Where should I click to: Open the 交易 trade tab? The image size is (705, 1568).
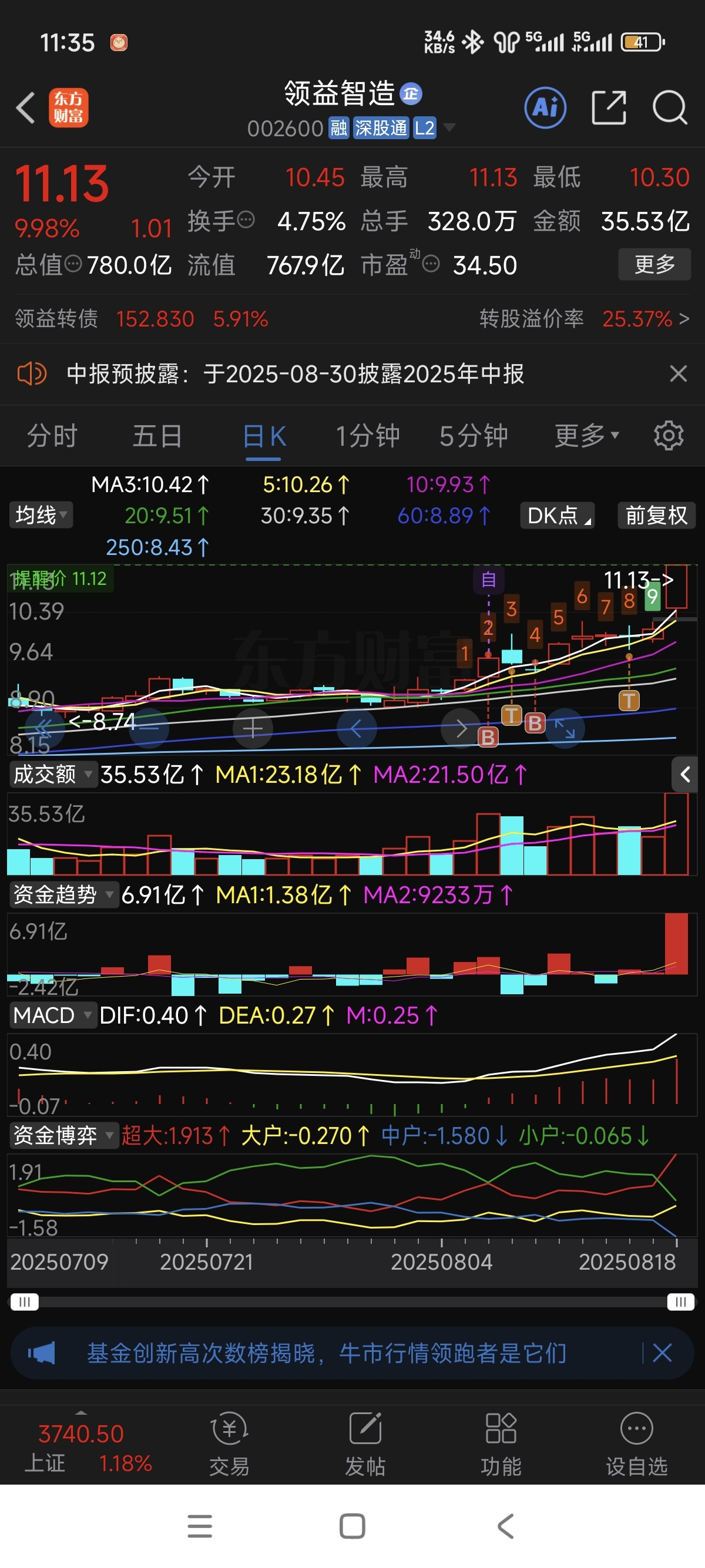pos(229,1445)
